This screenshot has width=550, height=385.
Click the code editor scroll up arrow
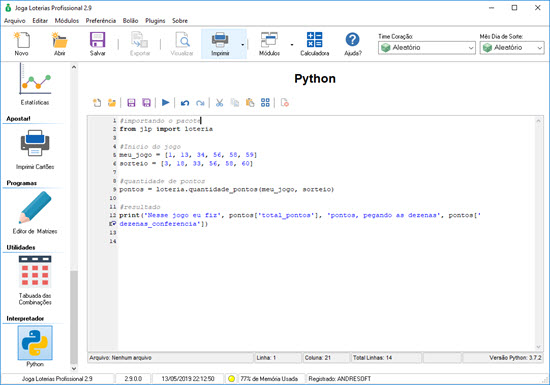[x=538, y=121]
